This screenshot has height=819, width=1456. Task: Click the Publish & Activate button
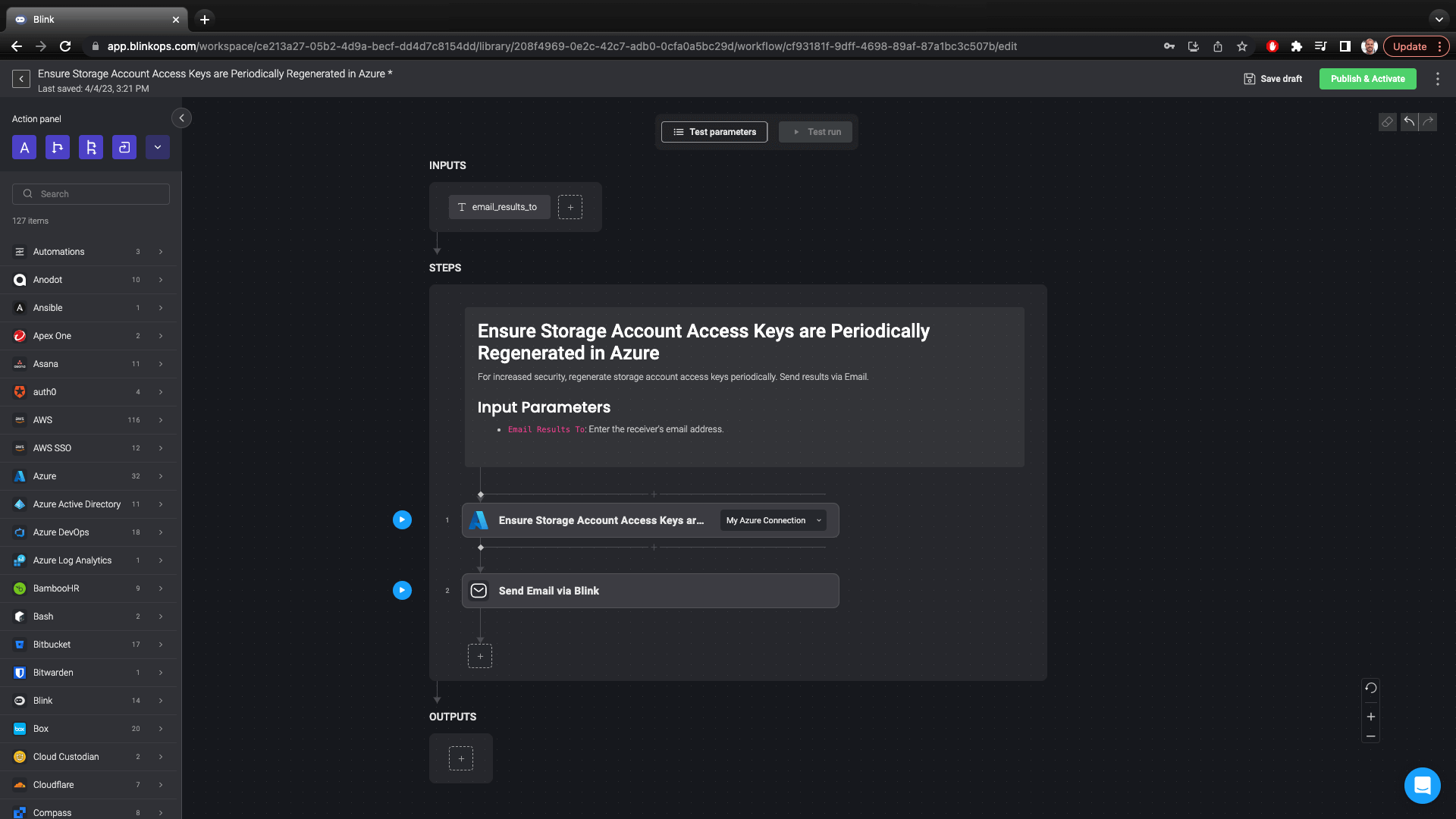coord(1367,78)
